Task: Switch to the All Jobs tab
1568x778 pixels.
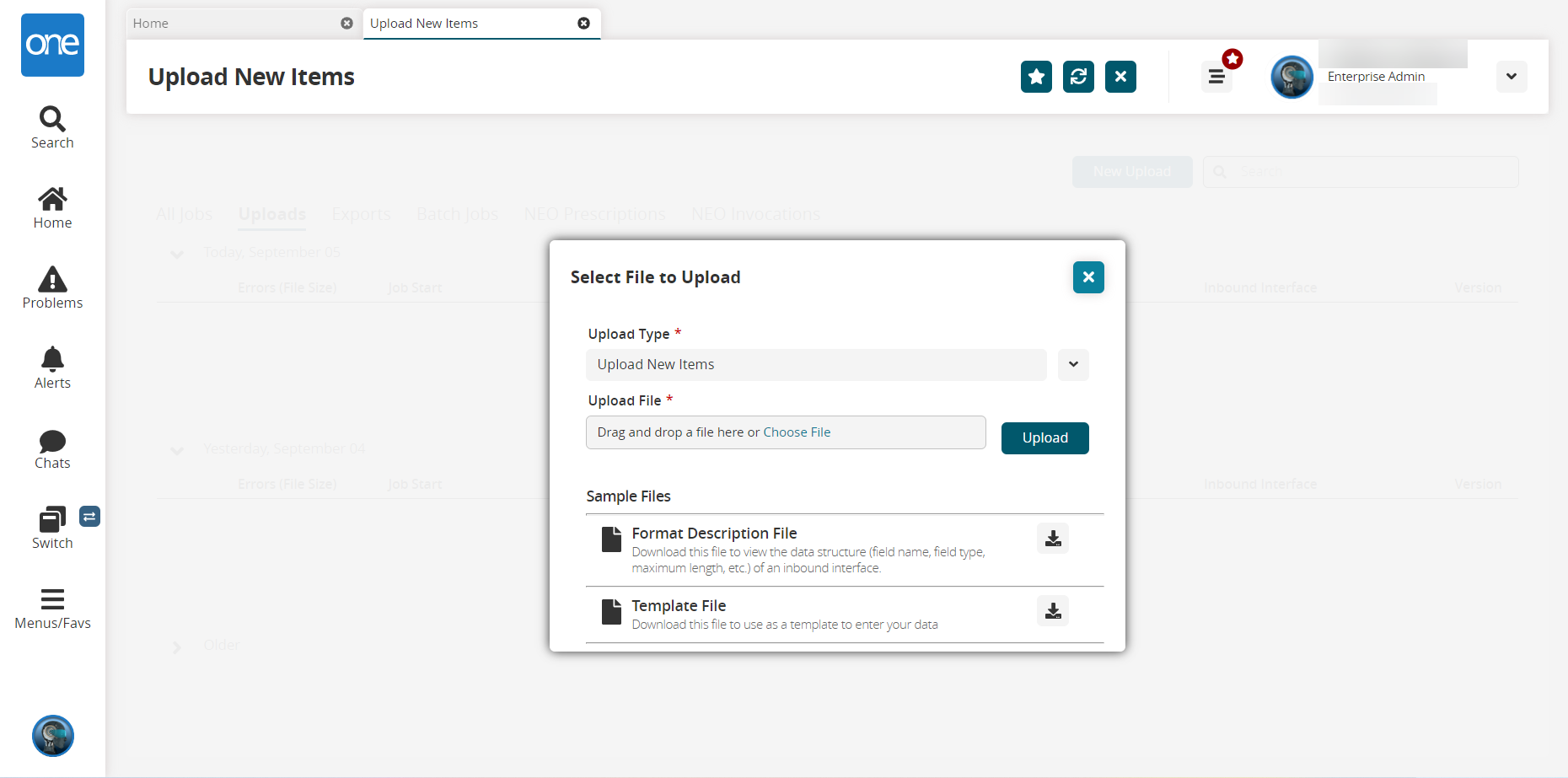Action: click(185, 214)
